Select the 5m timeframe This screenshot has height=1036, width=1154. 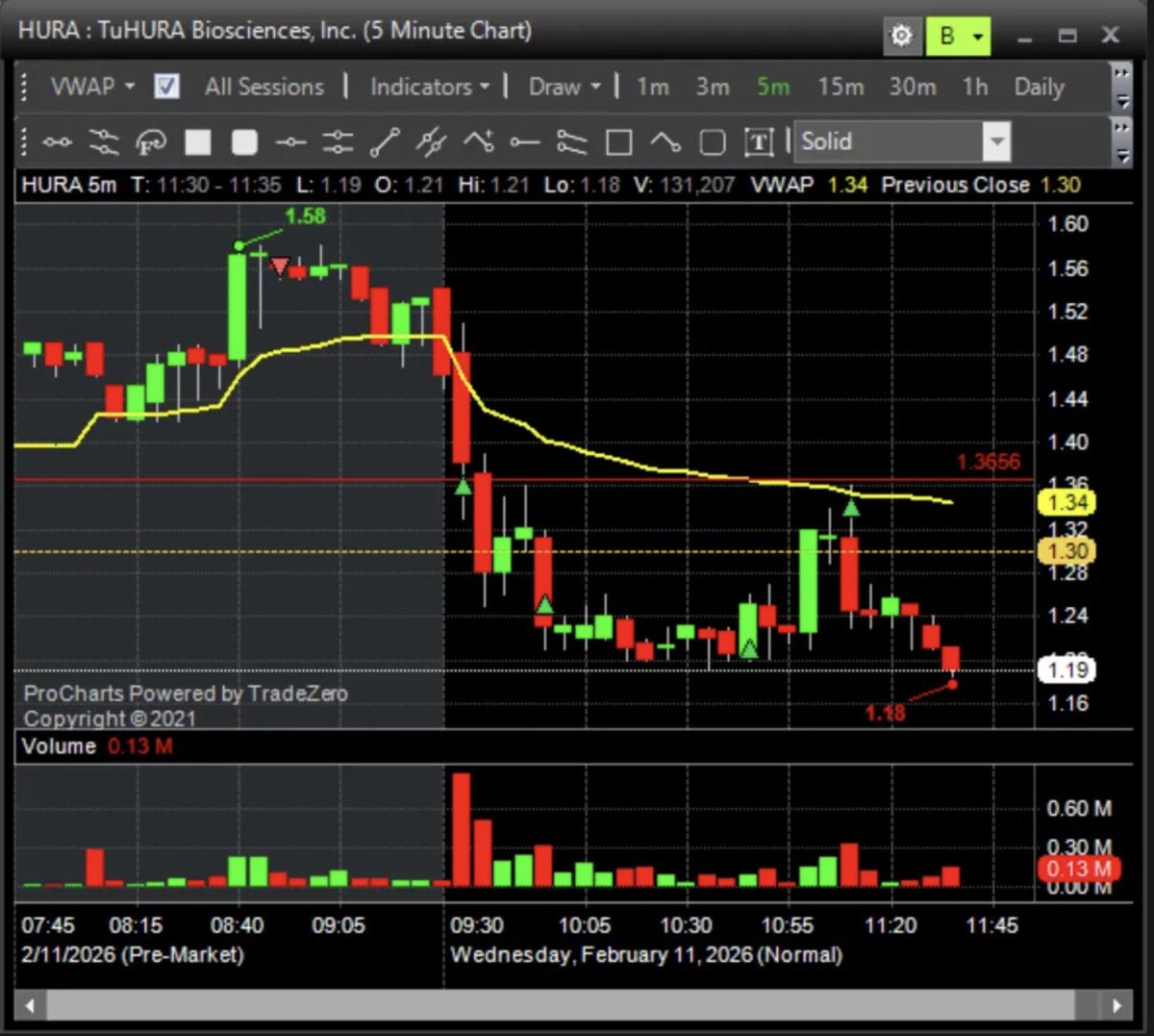(773, 87)
